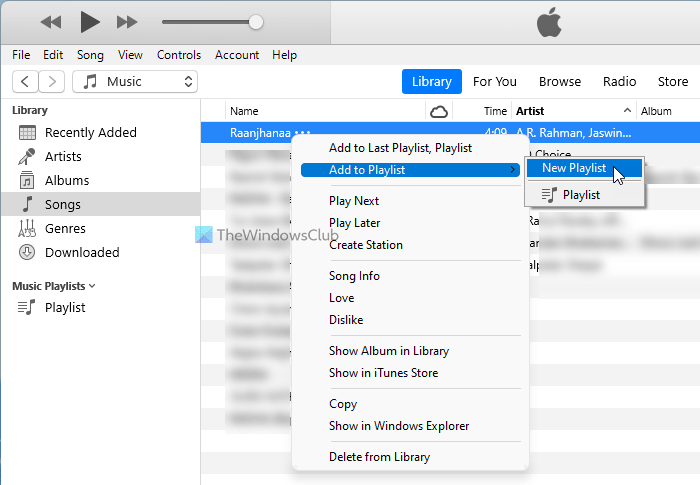Switch to the For You tab
The image size is (700, 485).
pos(495,82)
